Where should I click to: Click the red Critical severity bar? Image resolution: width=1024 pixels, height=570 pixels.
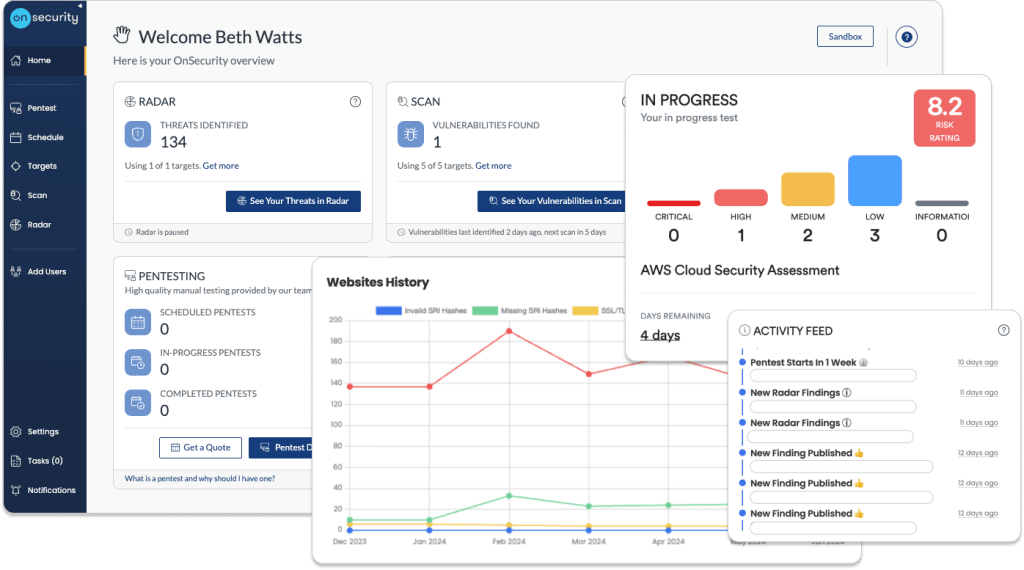click(x=673, y=203)
